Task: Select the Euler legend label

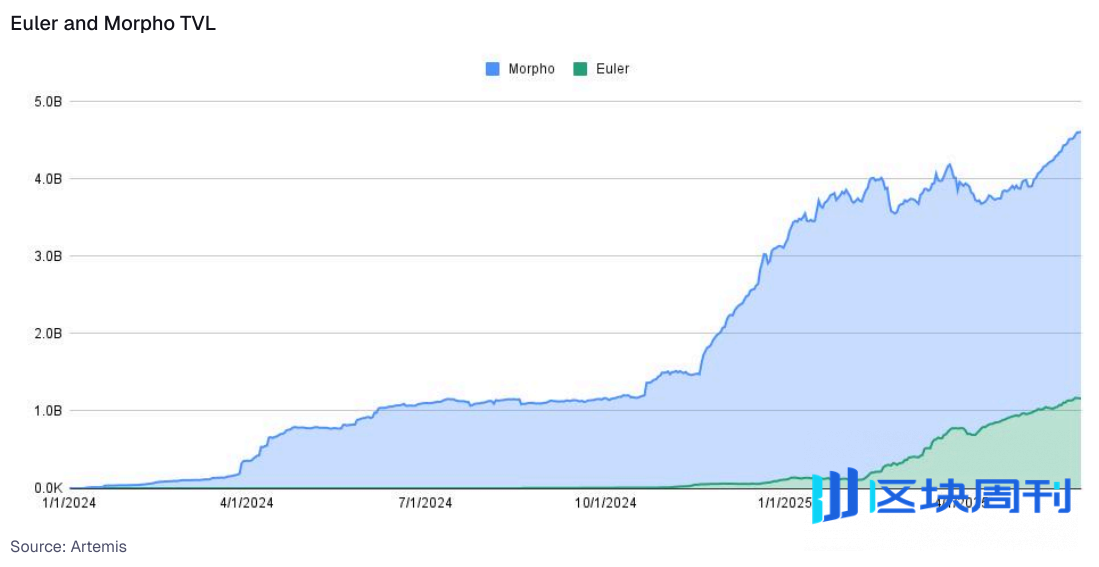Action: coord(613,69)
